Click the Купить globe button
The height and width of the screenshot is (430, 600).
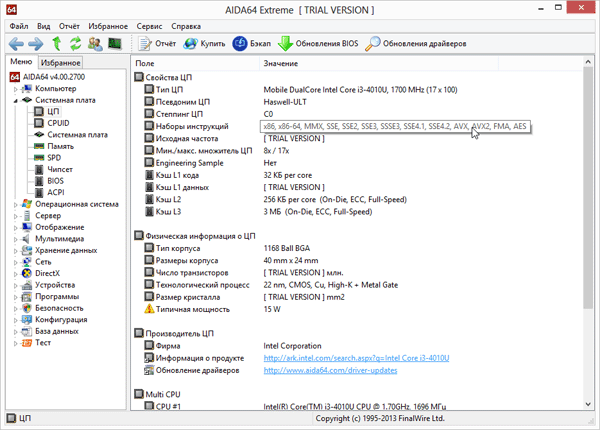click(x=204, y=44)
